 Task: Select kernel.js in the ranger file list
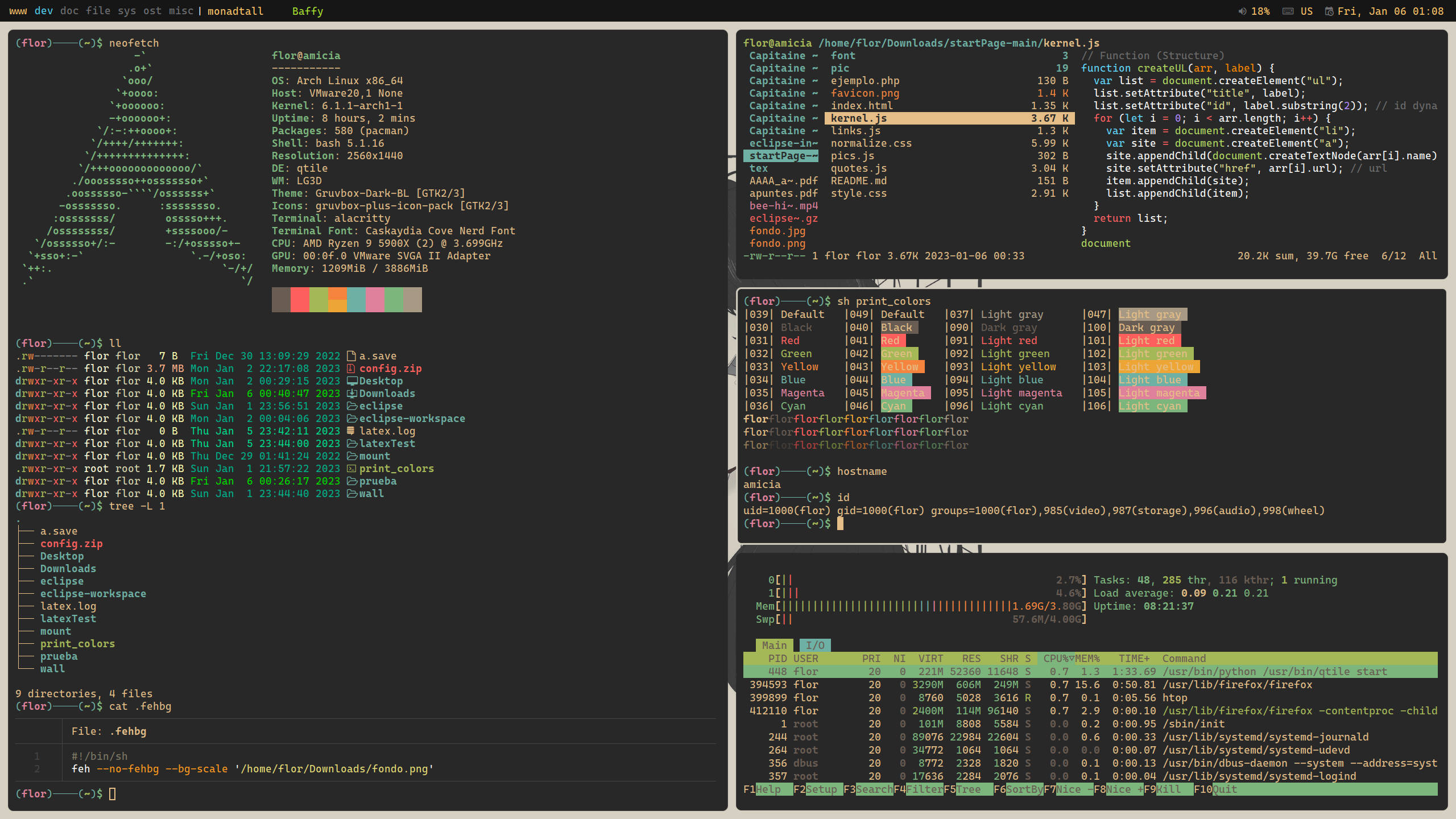click(x=949, y=118)
